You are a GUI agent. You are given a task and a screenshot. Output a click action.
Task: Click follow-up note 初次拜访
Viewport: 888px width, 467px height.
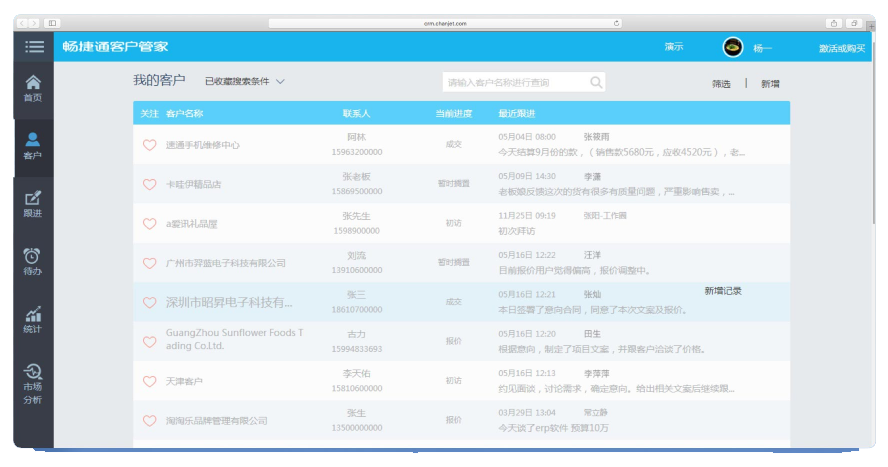516,231
